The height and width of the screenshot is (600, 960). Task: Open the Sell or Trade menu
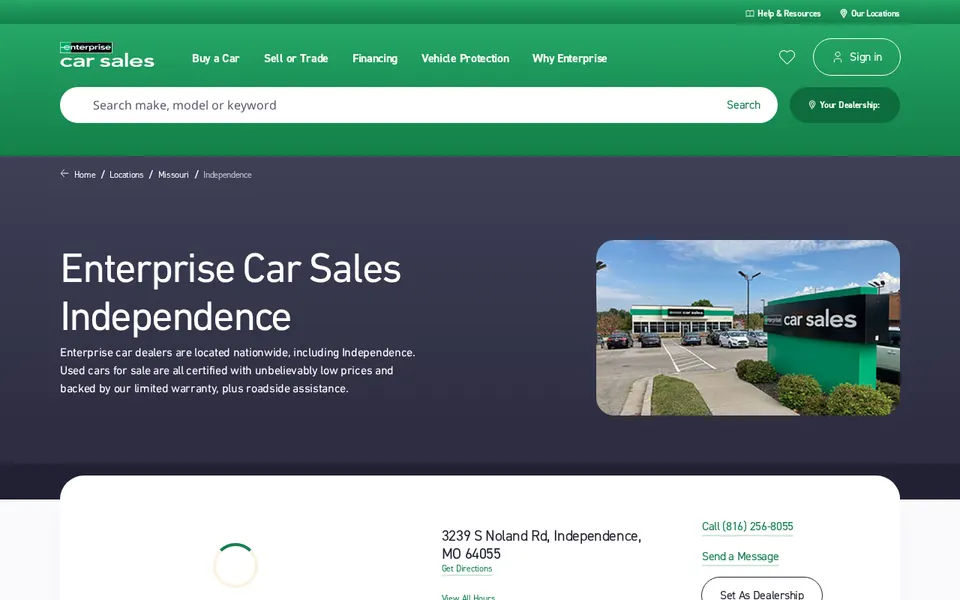pyautogui.click(x=296, y=58)
